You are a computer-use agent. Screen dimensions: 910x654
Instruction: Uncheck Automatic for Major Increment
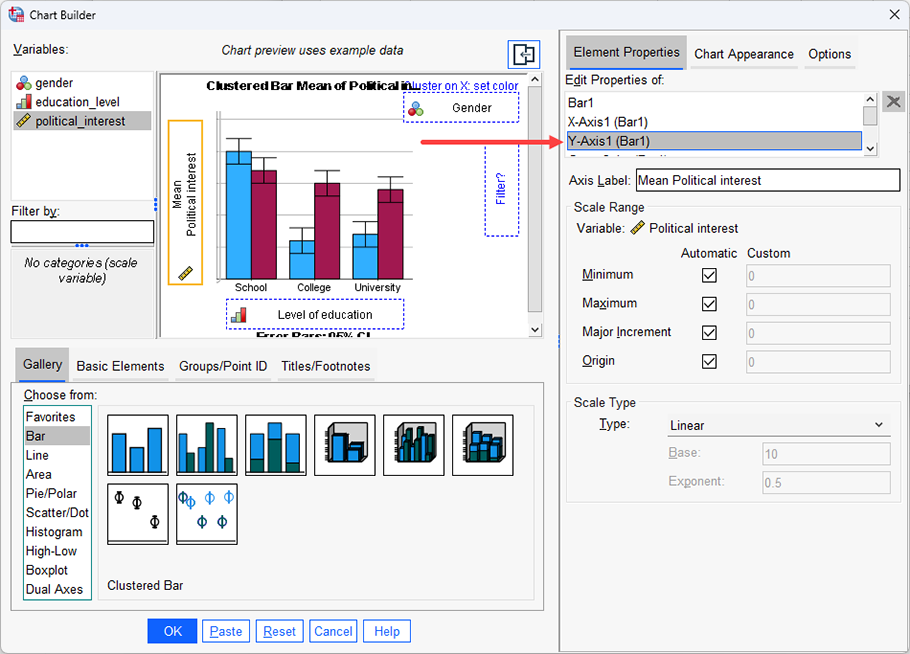click(x=709, y=333)
